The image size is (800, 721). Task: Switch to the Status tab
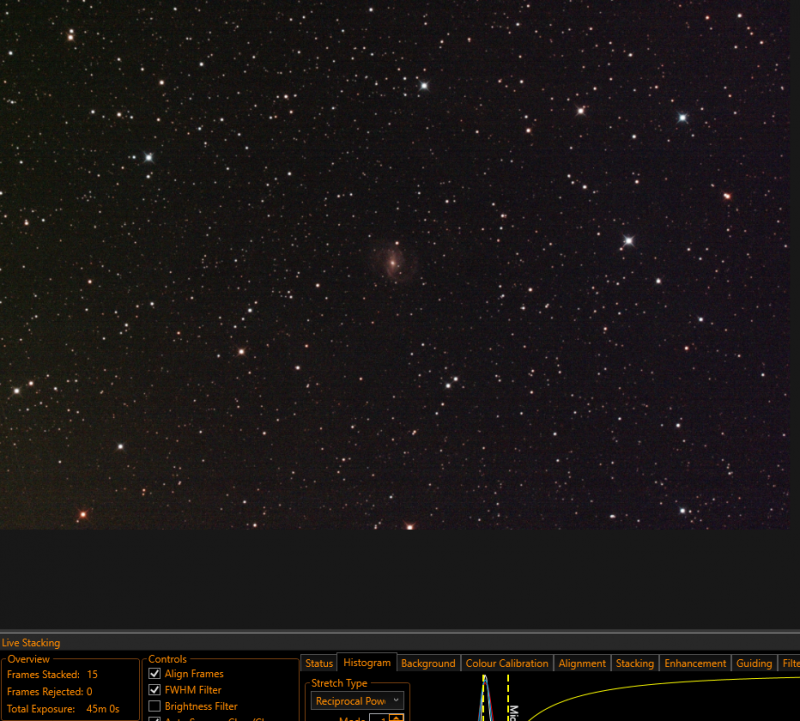(x=319, y=663)
